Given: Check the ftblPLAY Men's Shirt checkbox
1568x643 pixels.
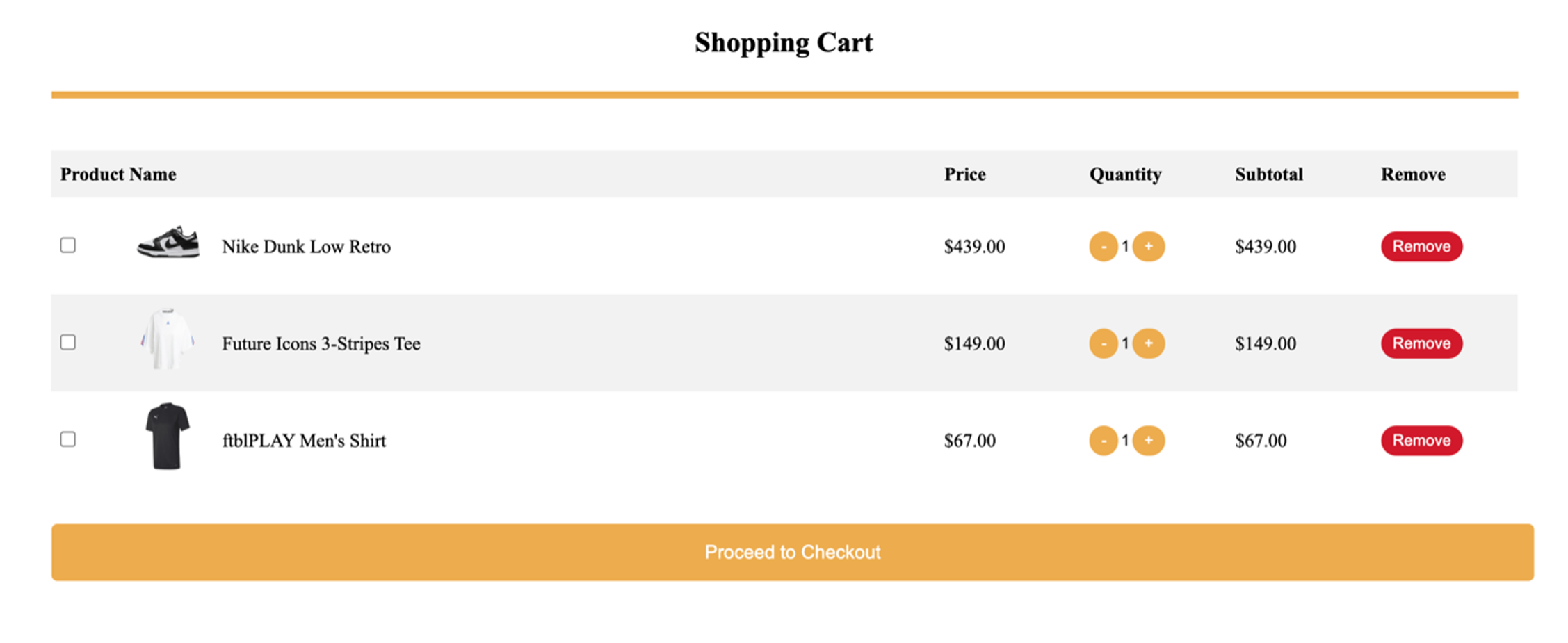Looking at the screenshot, I should [x=68, y=439].
